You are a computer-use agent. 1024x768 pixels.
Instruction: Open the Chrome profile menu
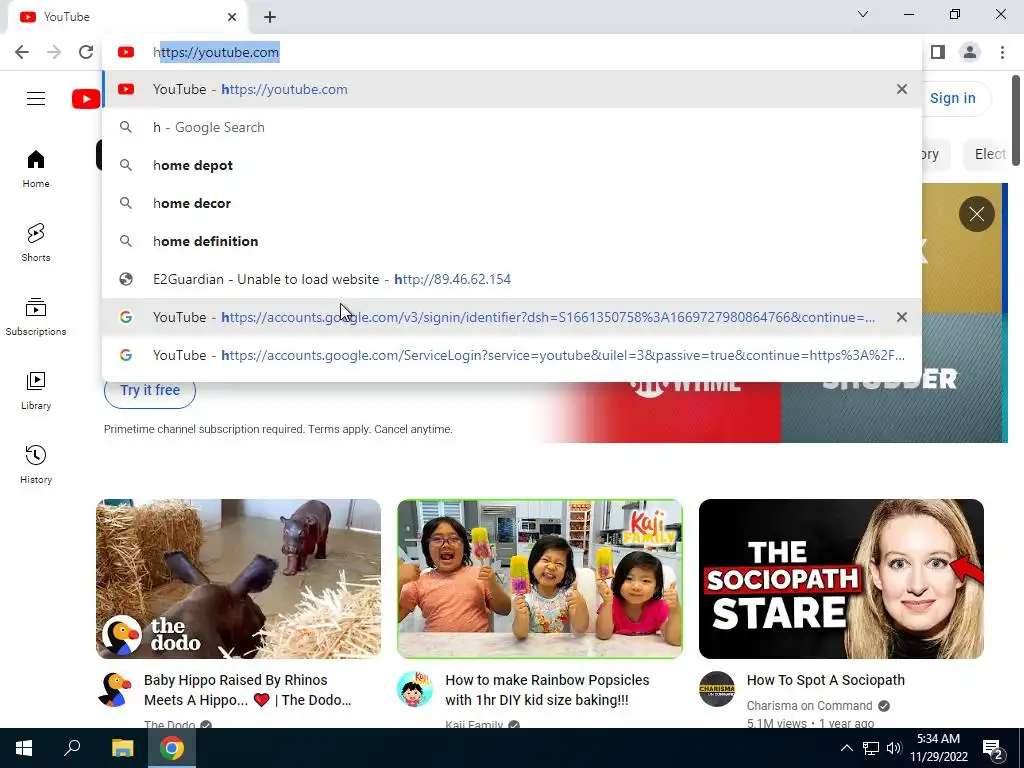pos(970,52)
